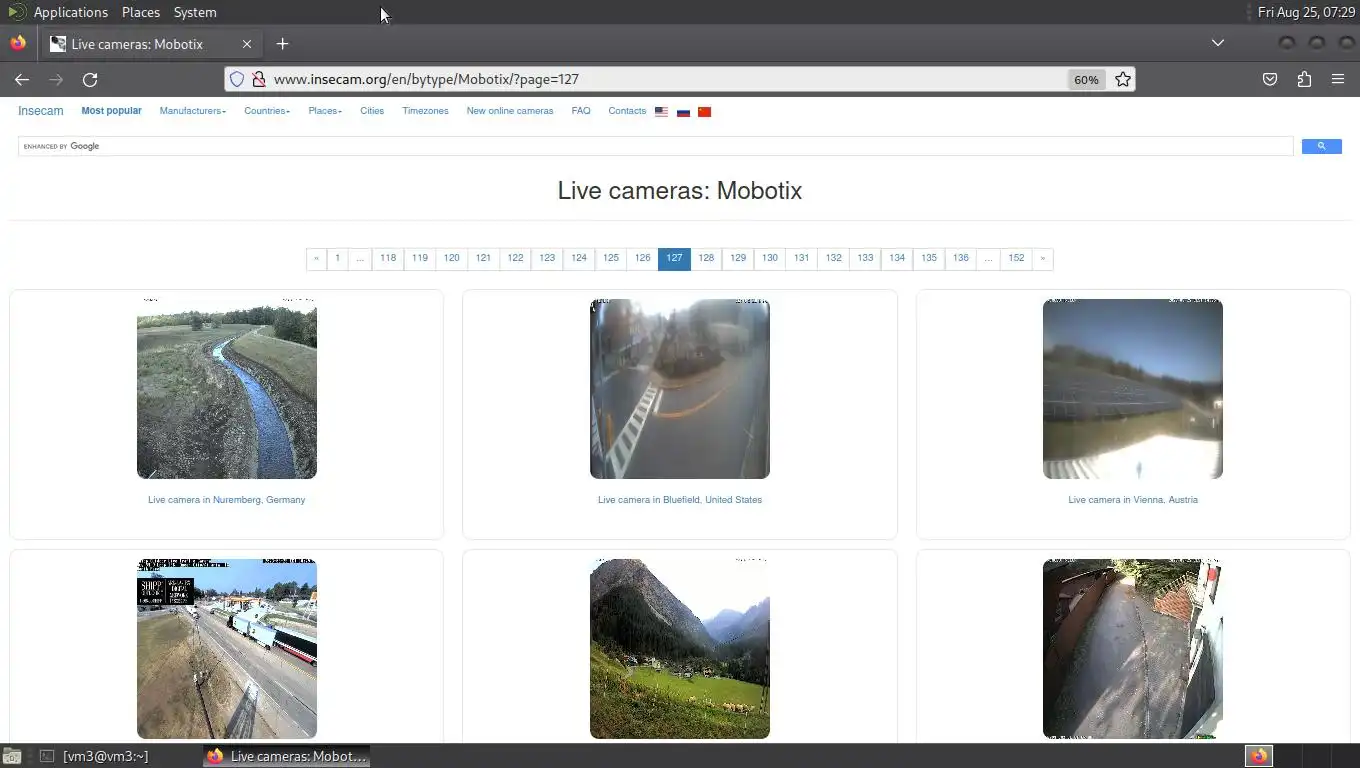Open a new tab with plus icon
The image size is (1360, 768).
click(282, 44)
